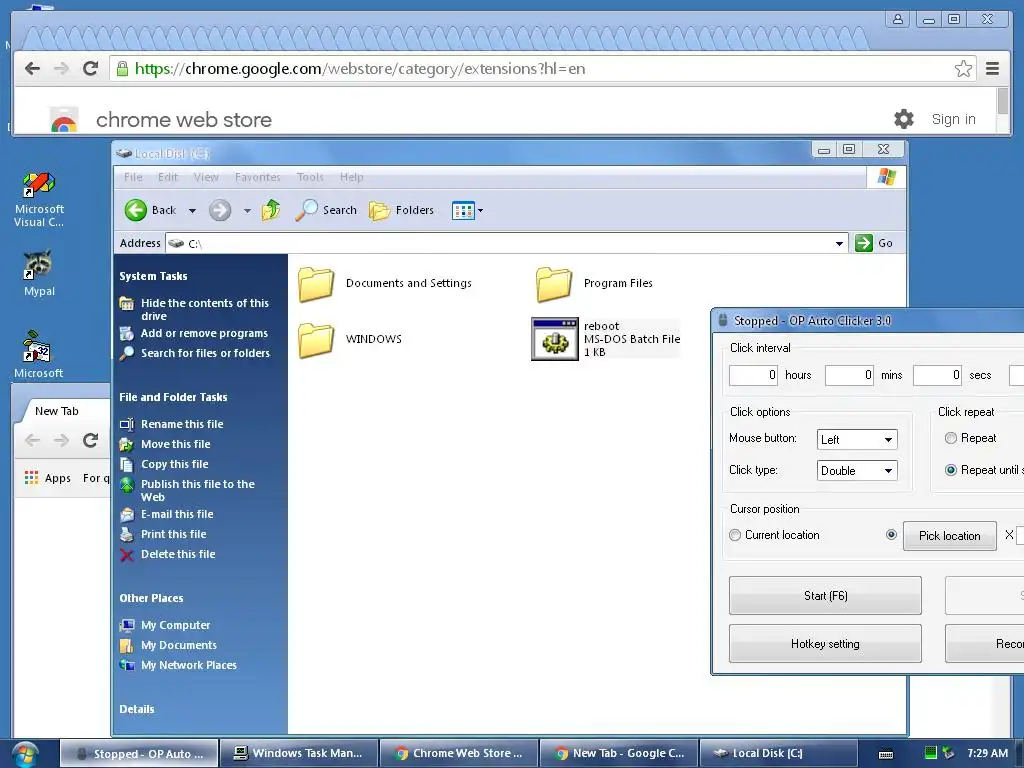The height and width of the screenshot is (768, 1024).
Task: Switch to Windows Task Manager taskbar button
Action: click(299, 753)
